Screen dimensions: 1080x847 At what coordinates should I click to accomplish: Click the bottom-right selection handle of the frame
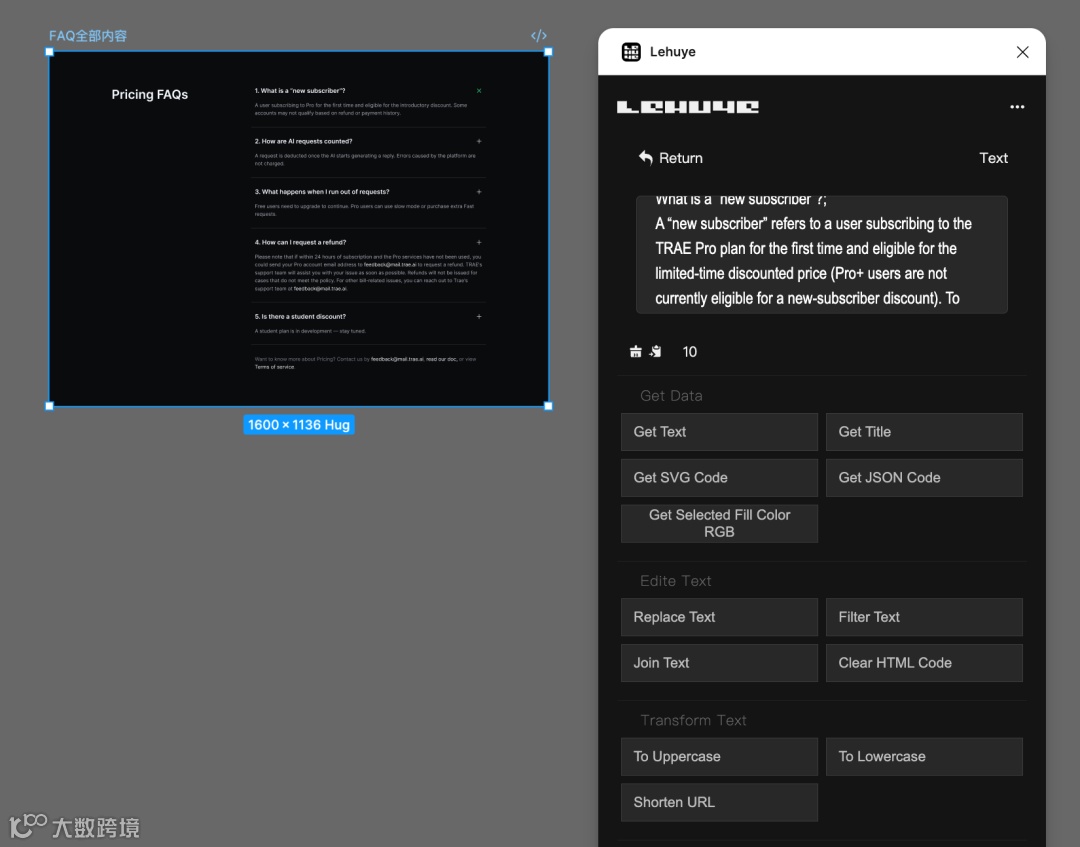point(548,406)
